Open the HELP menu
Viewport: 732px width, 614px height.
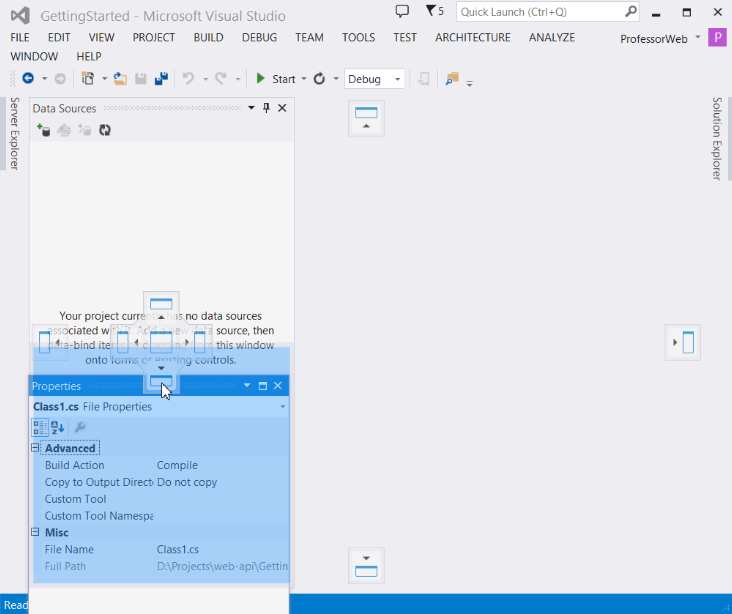tap(89, 56)
